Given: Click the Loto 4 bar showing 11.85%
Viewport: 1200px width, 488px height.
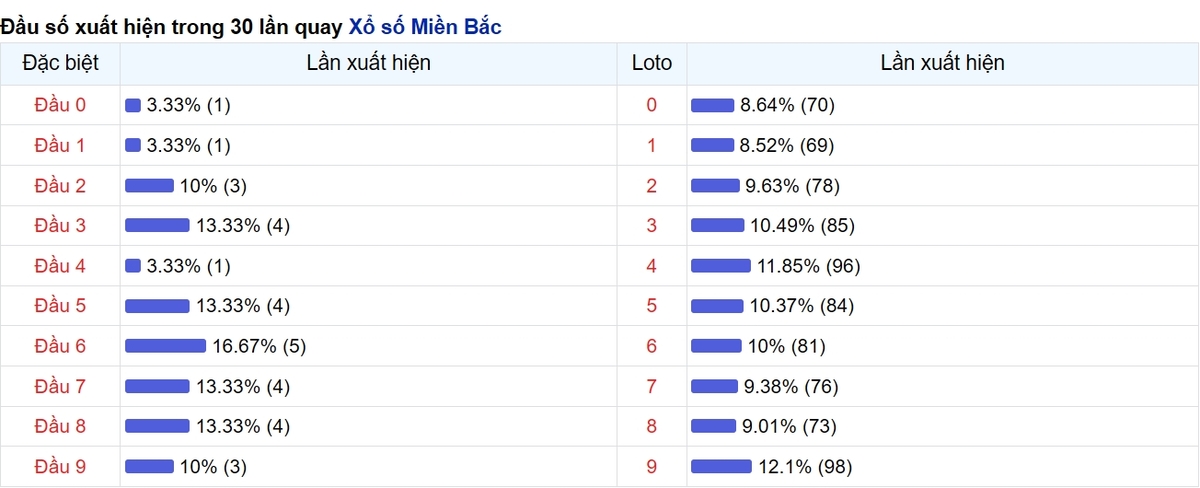Looking at the screenshot, I should point(720,266).
